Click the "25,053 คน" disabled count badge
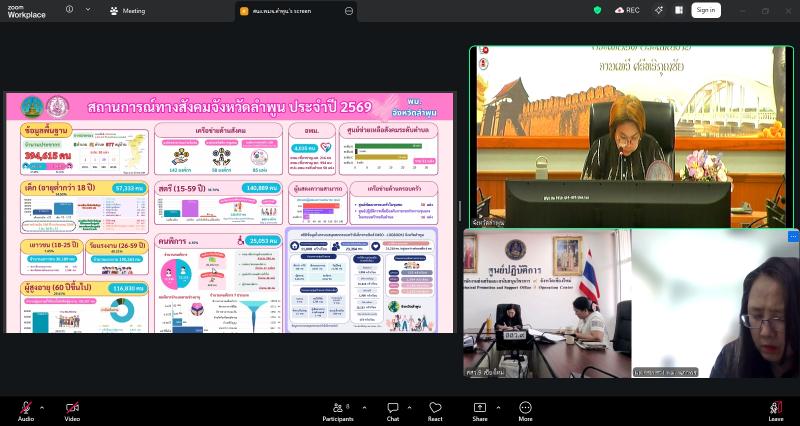Viewport: 800px width, 426px height. 263,241
